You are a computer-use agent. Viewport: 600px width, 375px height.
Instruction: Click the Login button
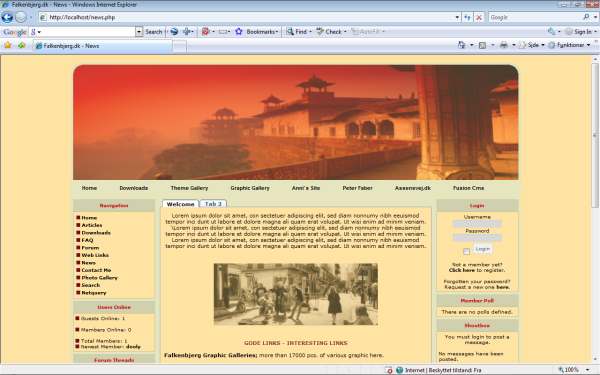483,249
